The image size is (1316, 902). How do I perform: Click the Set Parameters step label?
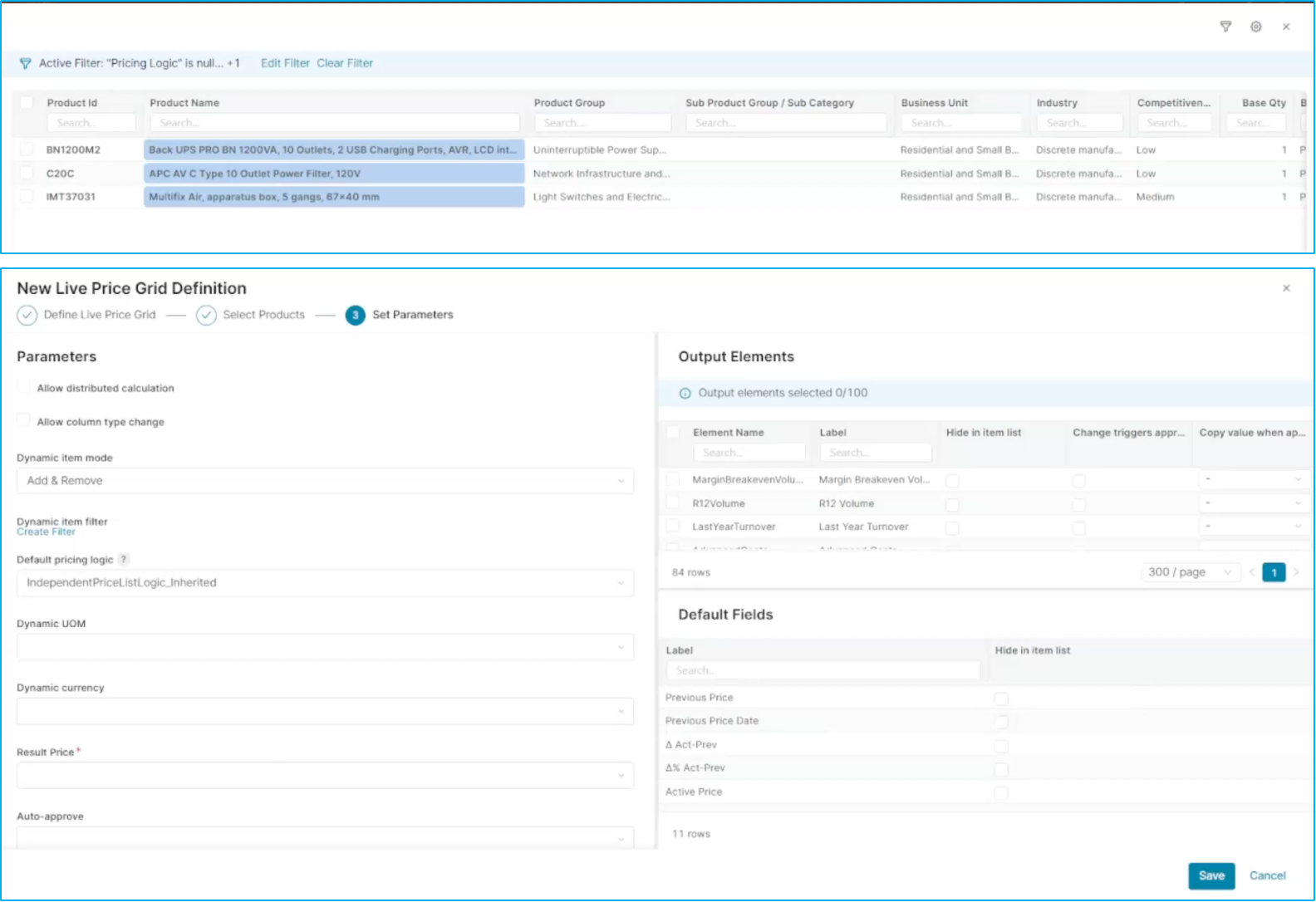413,315
